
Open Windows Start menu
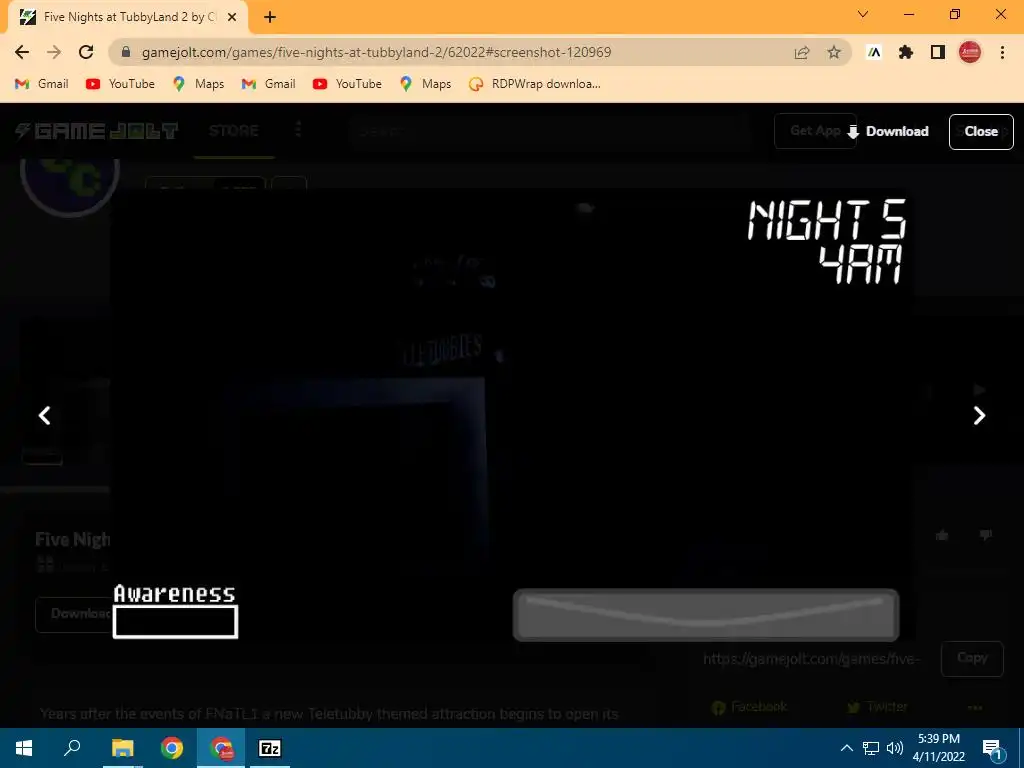24,748
